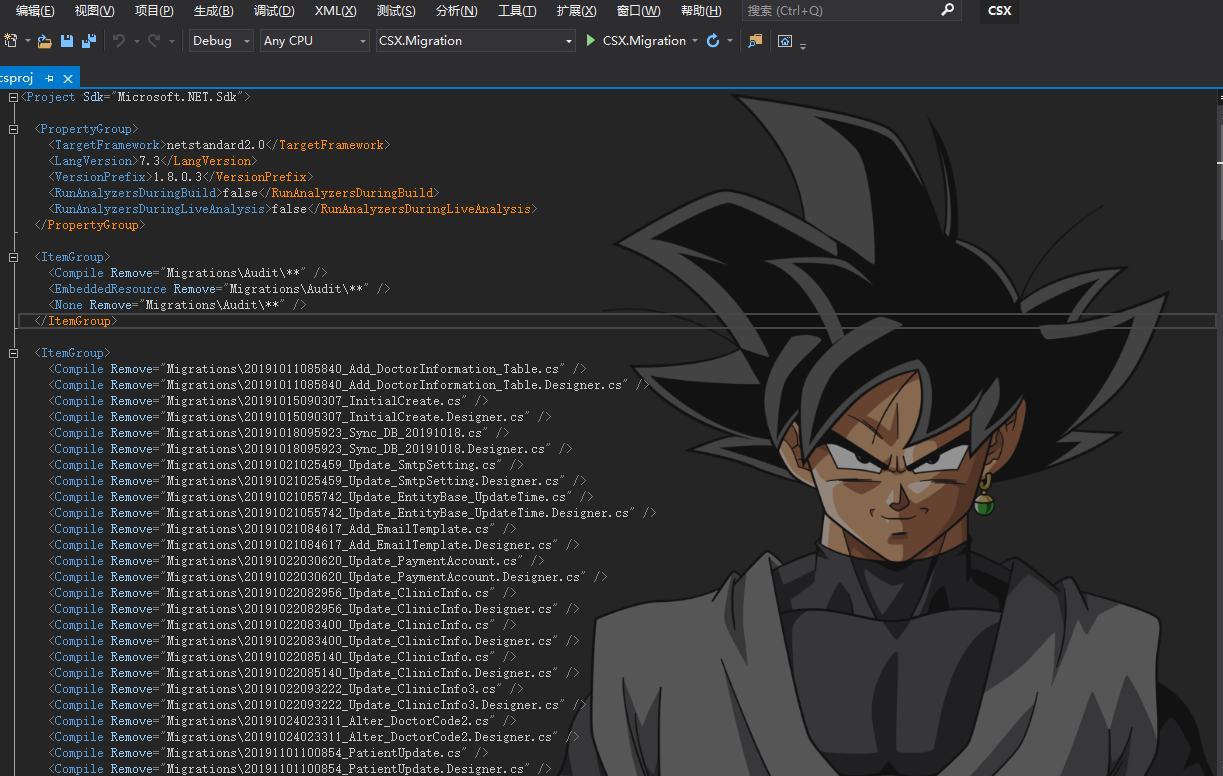Open the 工具(T) menu
This screenshot has width=1223, height=776.
(x=516, y=11)
